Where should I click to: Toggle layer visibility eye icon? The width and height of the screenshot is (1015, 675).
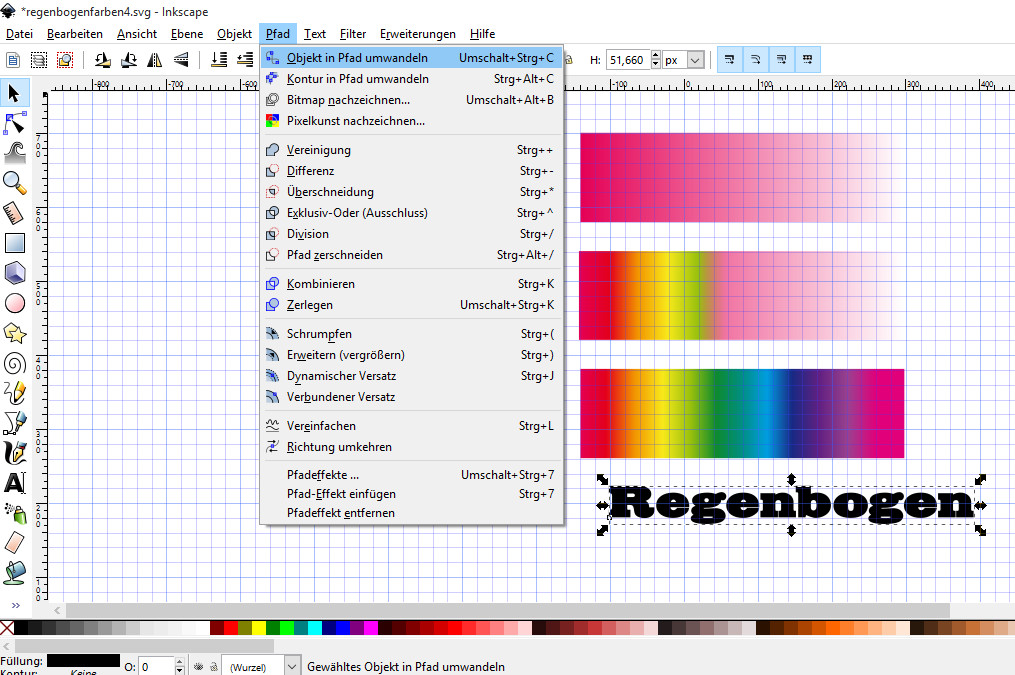click(x=199, y=666)
